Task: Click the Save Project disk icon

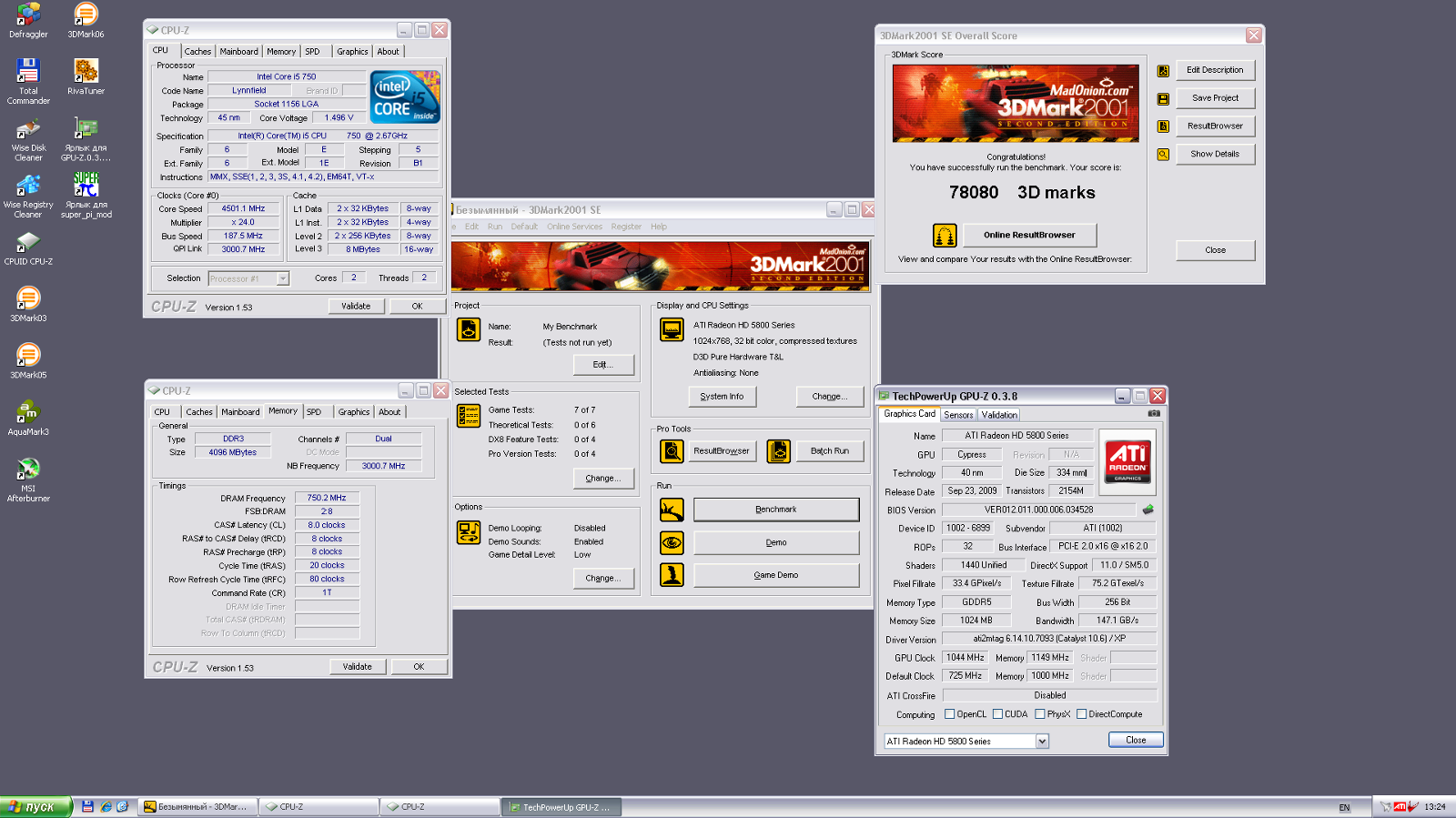Action: coord(1163,99)
